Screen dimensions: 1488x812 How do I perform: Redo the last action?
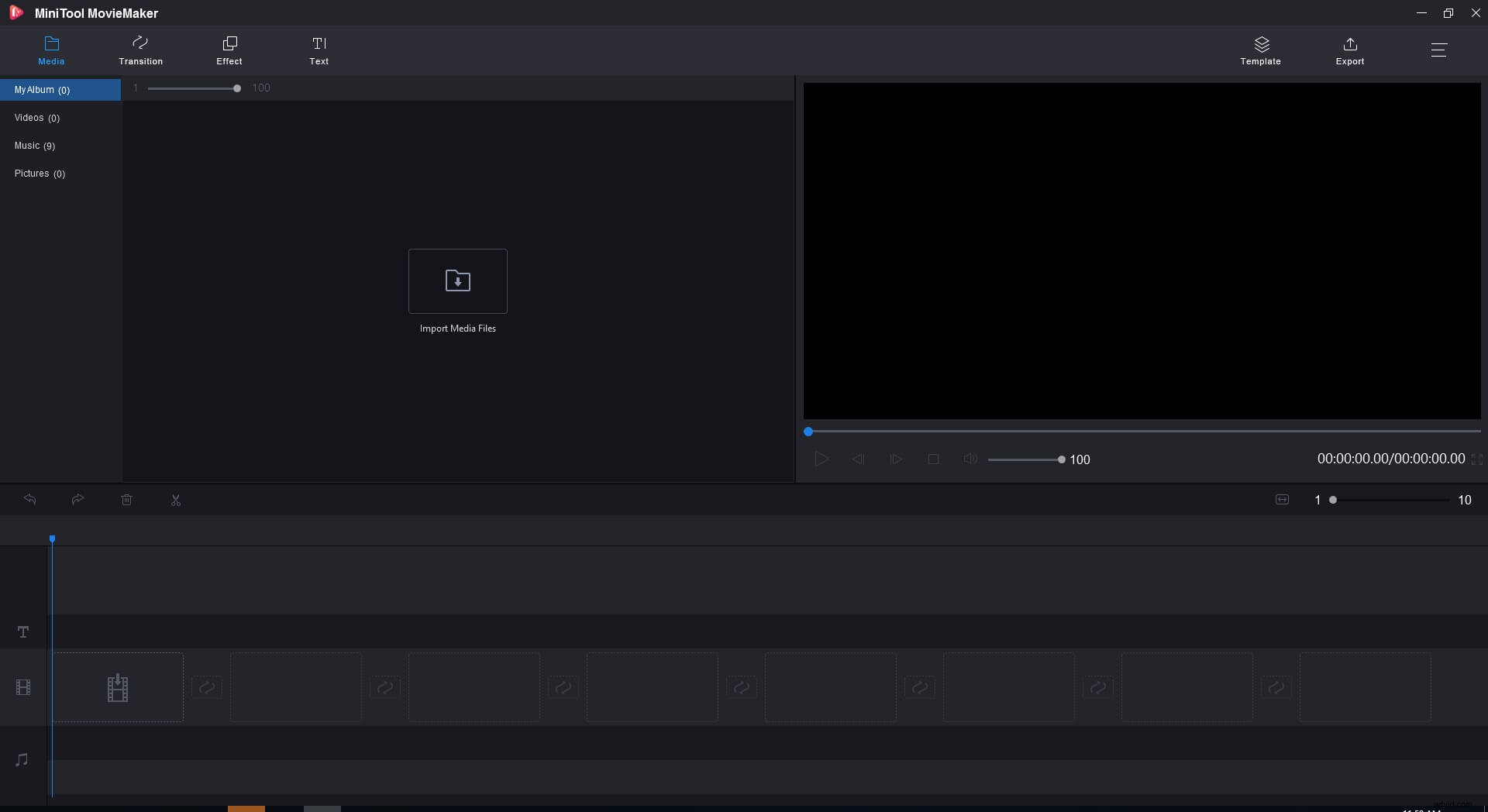tap(77, 500)
